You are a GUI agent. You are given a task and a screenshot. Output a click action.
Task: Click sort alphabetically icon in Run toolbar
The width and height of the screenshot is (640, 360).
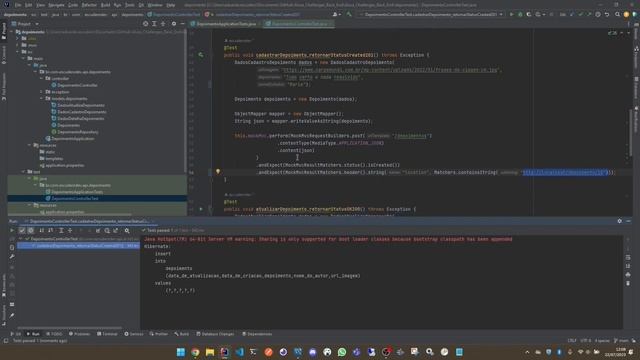[x=42, y=231]
